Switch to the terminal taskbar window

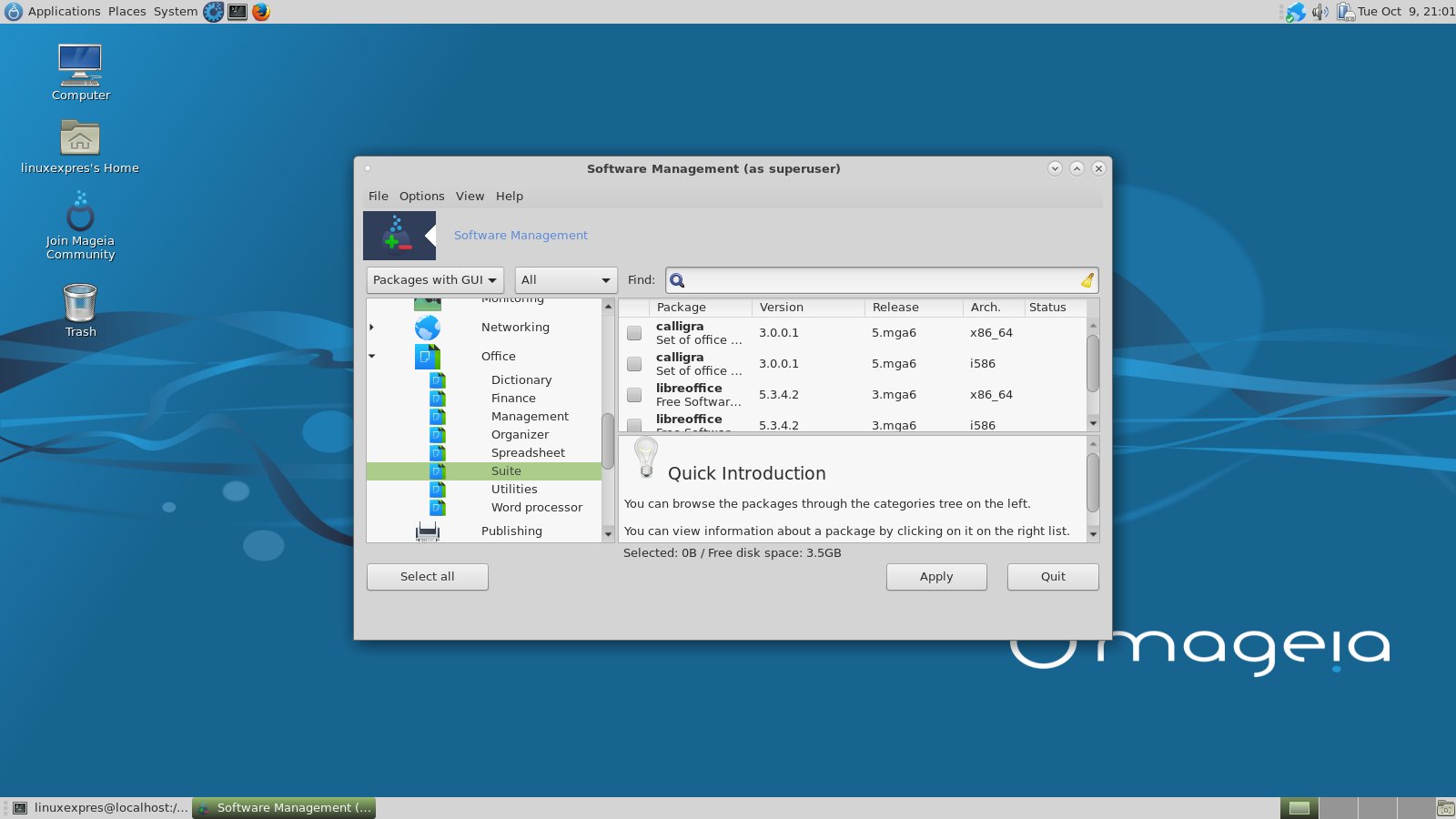click(x=100, y=808)
